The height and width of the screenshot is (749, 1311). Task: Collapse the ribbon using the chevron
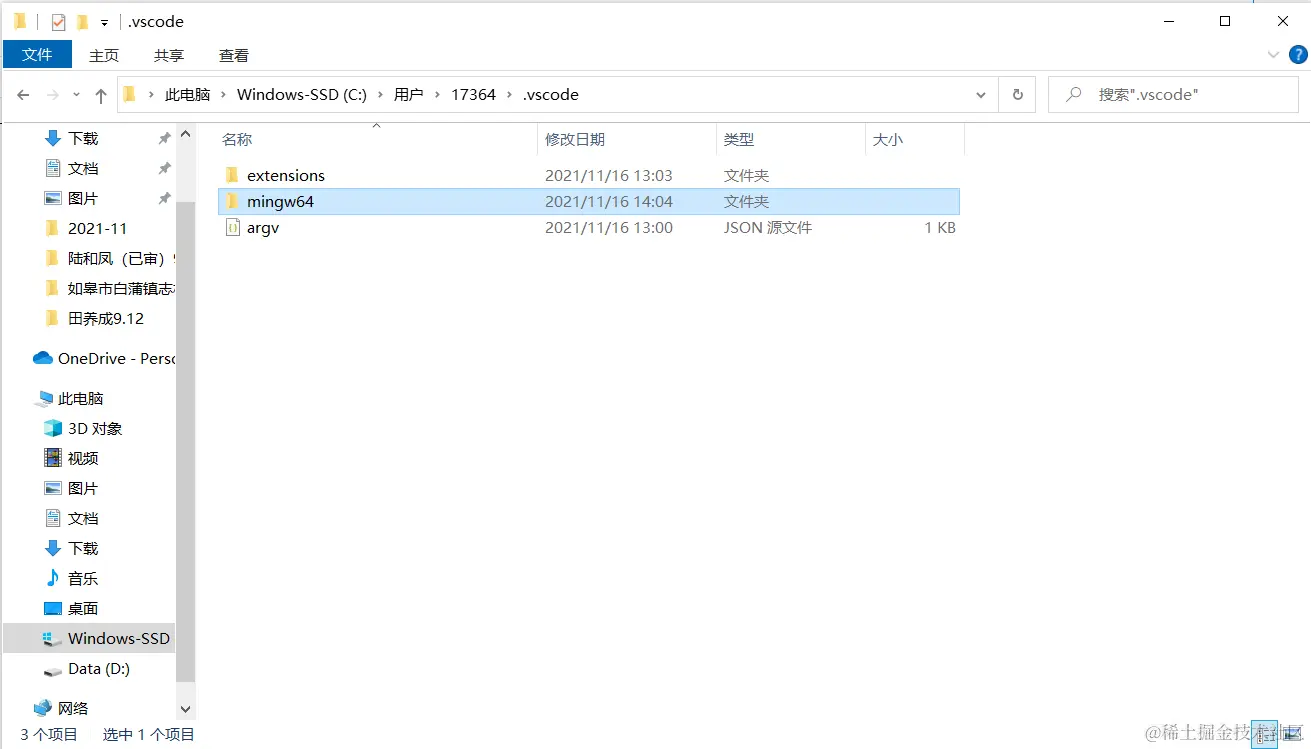[1274, 55]
